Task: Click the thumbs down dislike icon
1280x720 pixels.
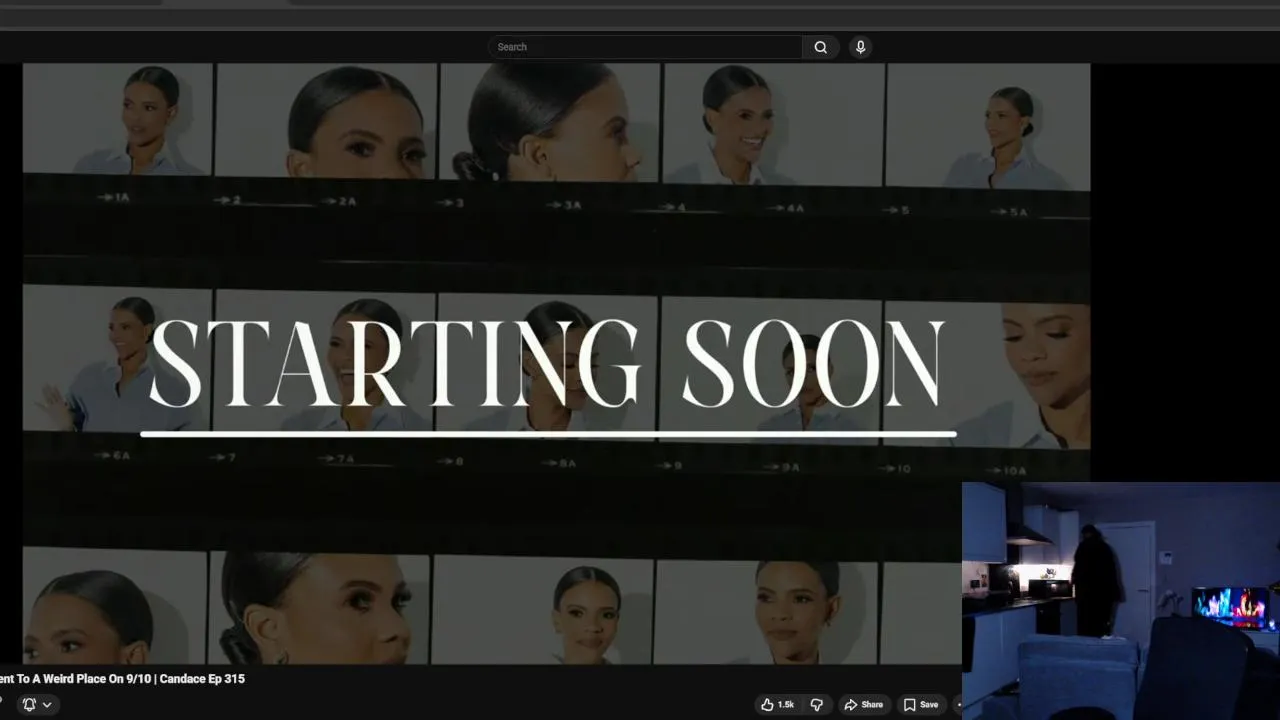Action: point(816,705)
